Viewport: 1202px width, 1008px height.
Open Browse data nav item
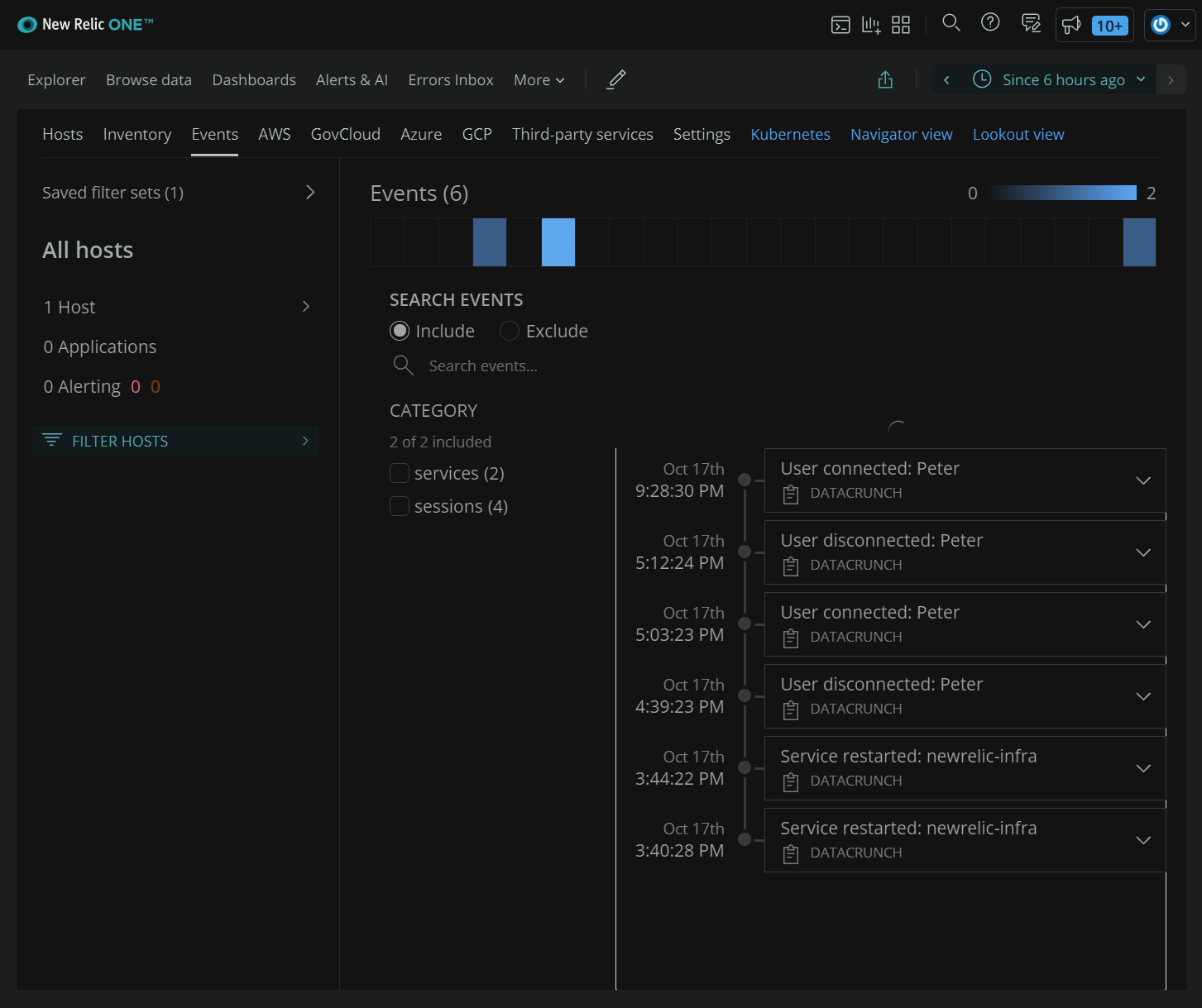pos(149,80)
